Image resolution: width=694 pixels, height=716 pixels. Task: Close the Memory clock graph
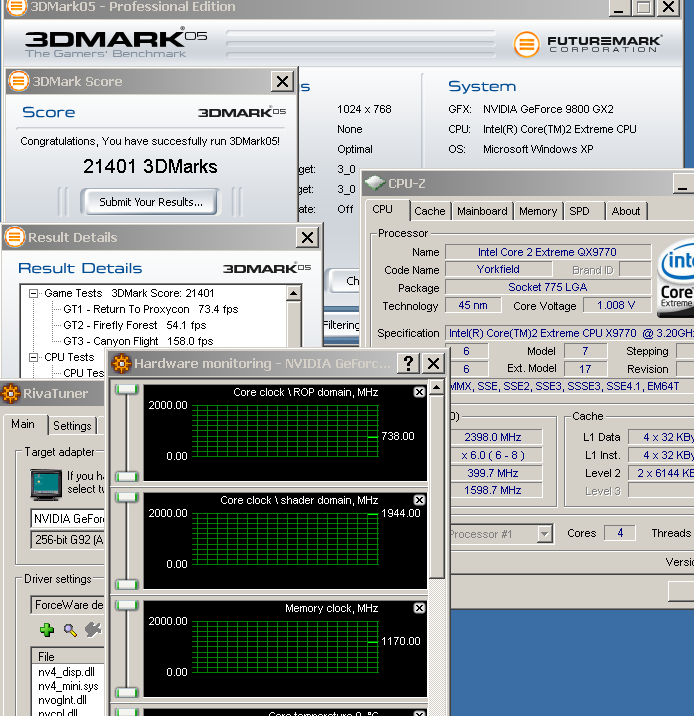419,608
